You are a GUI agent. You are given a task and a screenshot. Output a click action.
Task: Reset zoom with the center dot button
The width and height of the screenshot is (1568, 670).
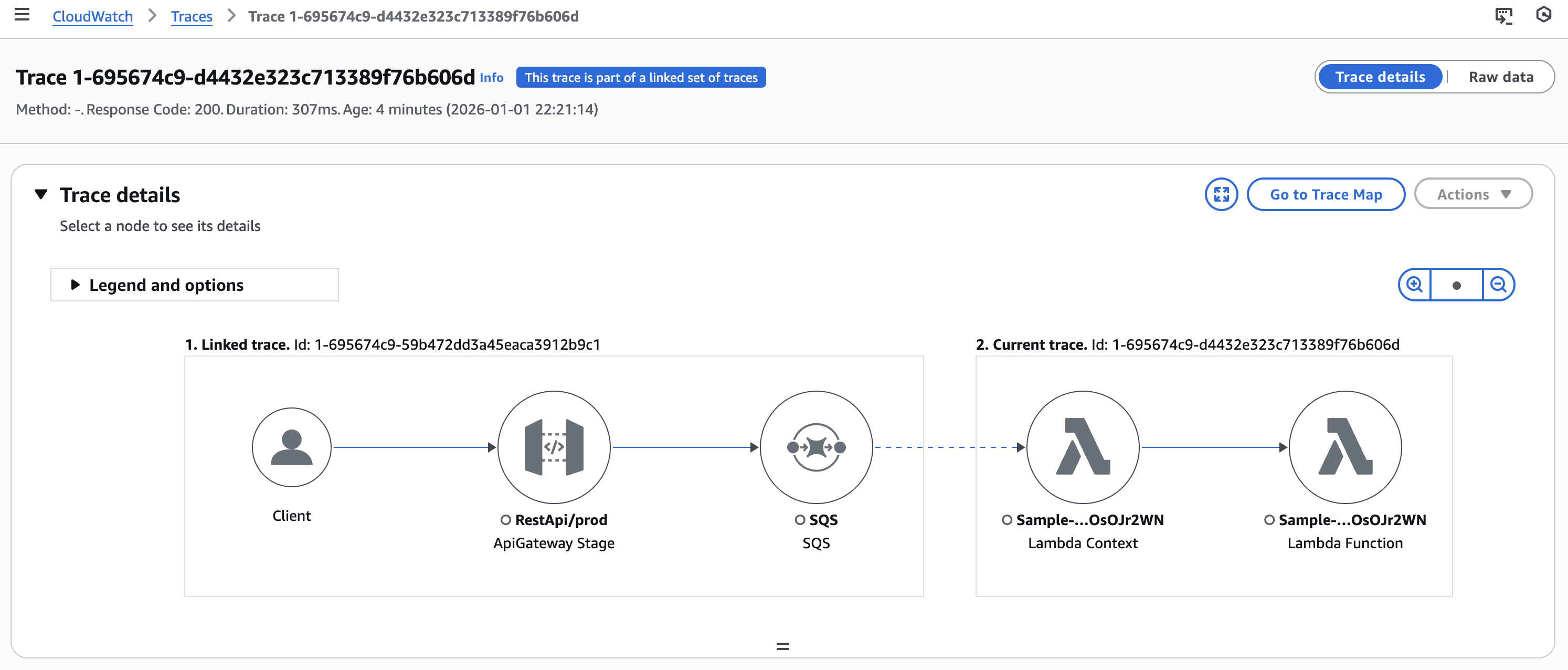pos(1456,285)
